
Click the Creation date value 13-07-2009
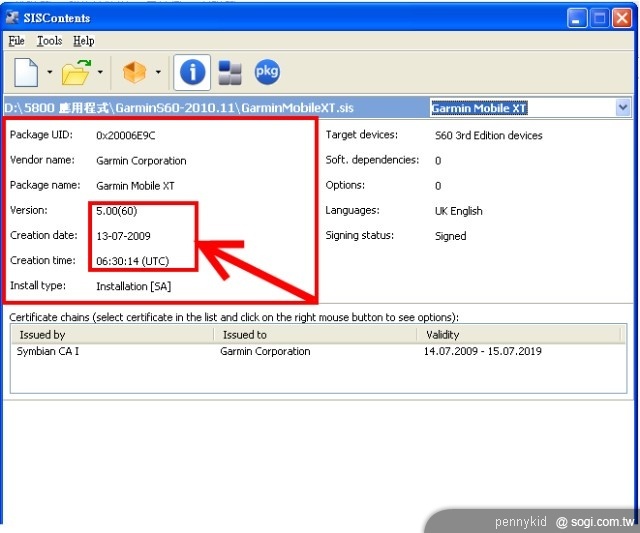pos(123,236)
